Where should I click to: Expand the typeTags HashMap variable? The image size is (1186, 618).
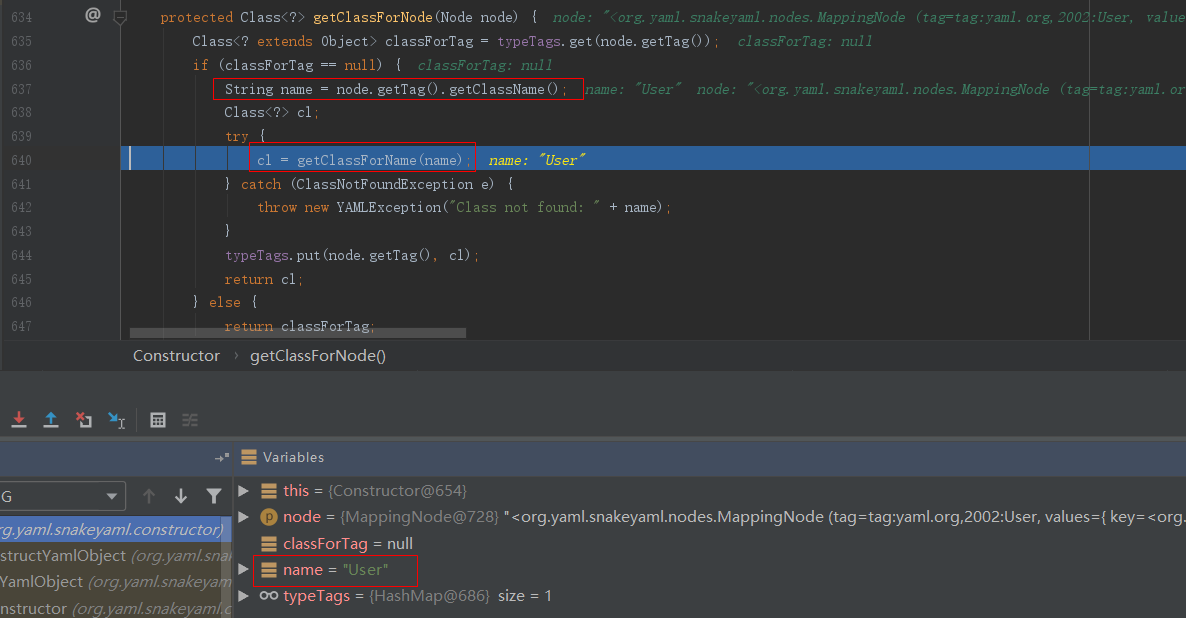243,596
